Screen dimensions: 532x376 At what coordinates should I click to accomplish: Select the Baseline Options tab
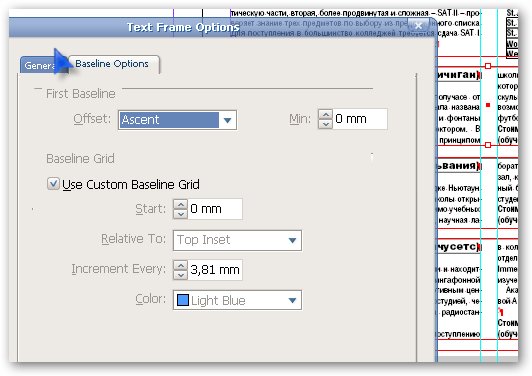(112, 64)
